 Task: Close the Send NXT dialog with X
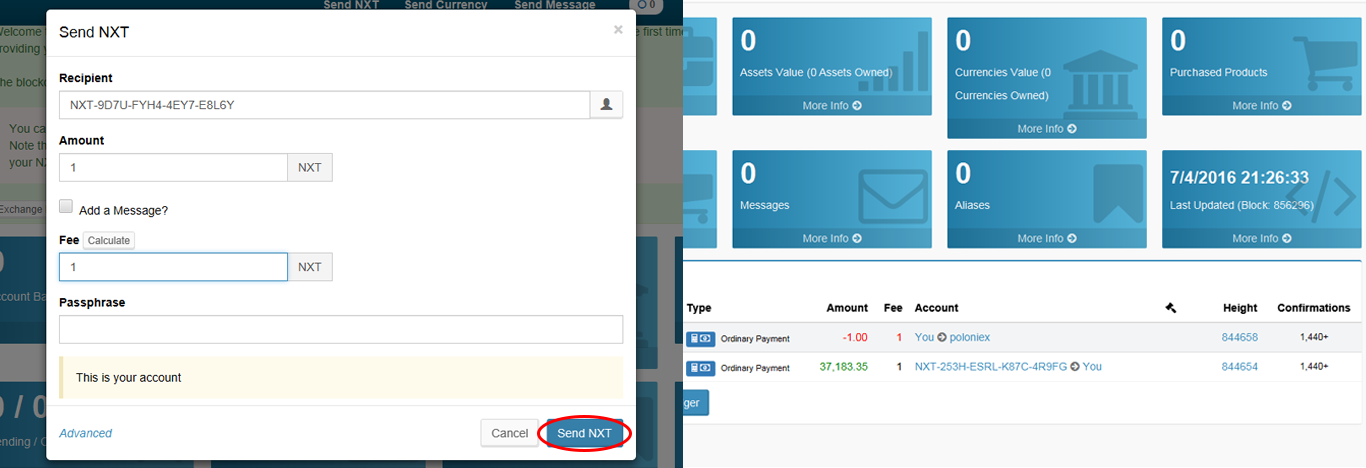pyautogui.click(x=618, y=30)
